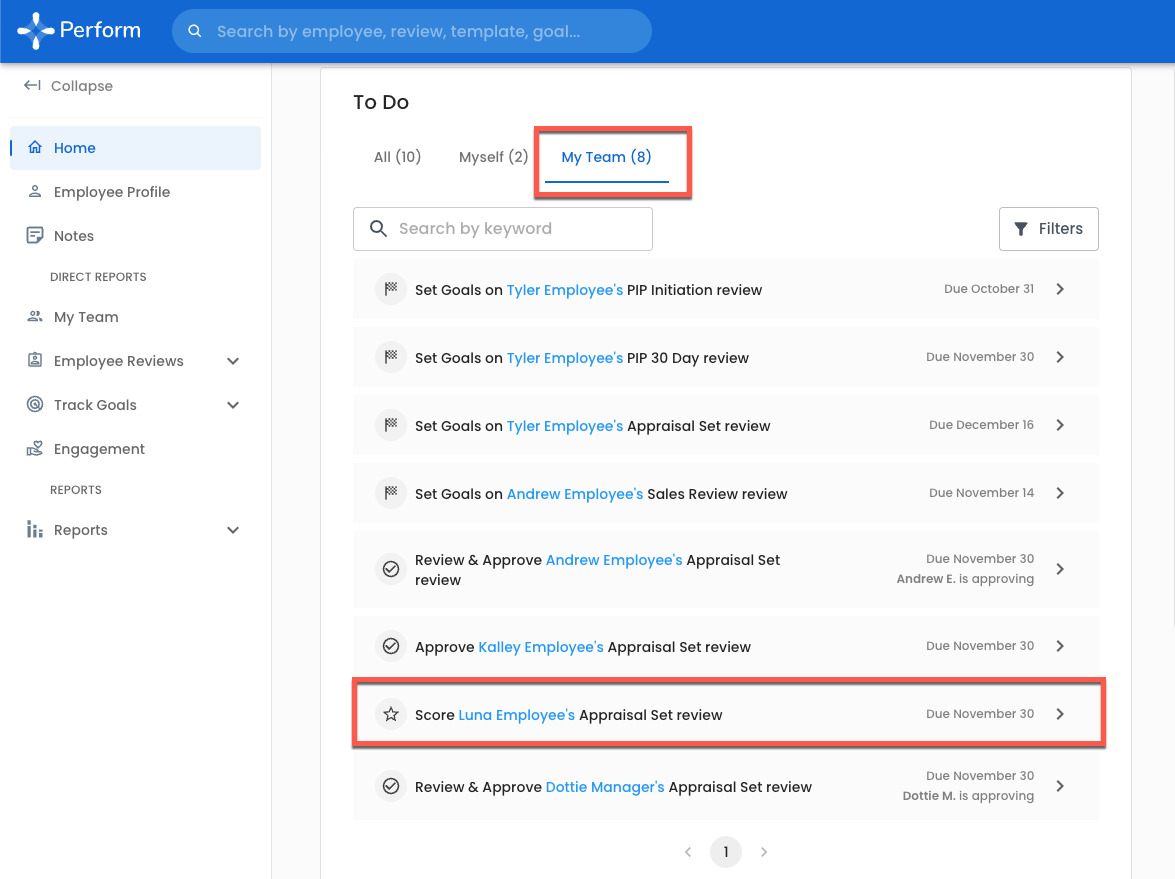The height and width of the screenshot is (879, 1175).
Task: Open arrow on Due November 14 row
Action: (x=1060, y=493)
